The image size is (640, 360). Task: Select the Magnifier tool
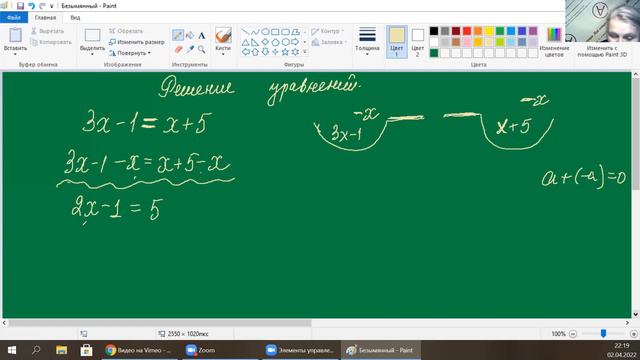pos(202,49)
